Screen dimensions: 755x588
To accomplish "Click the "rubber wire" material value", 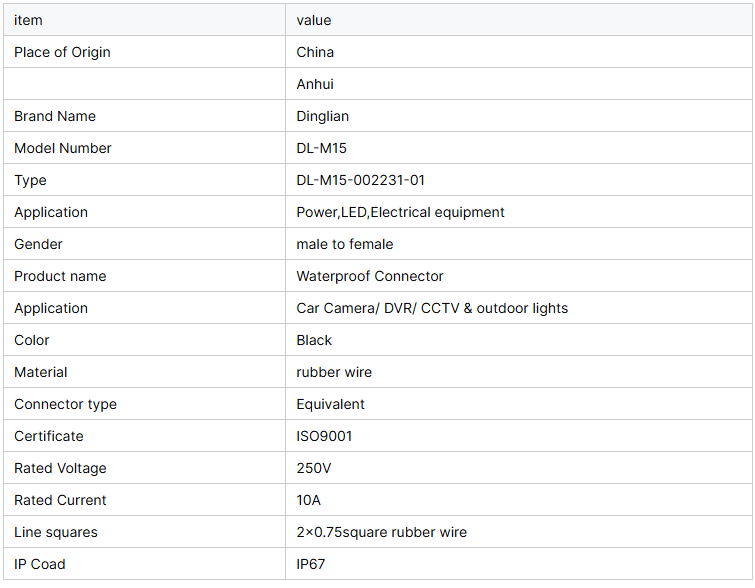I will click(x=334, y=372).
